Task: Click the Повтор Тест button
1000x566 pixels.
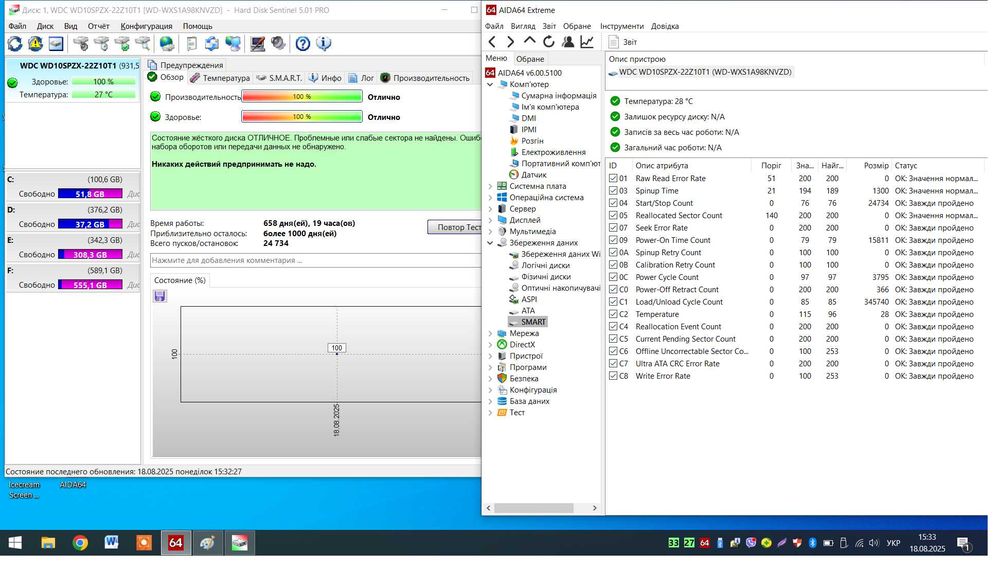Action: coord(455,227)
